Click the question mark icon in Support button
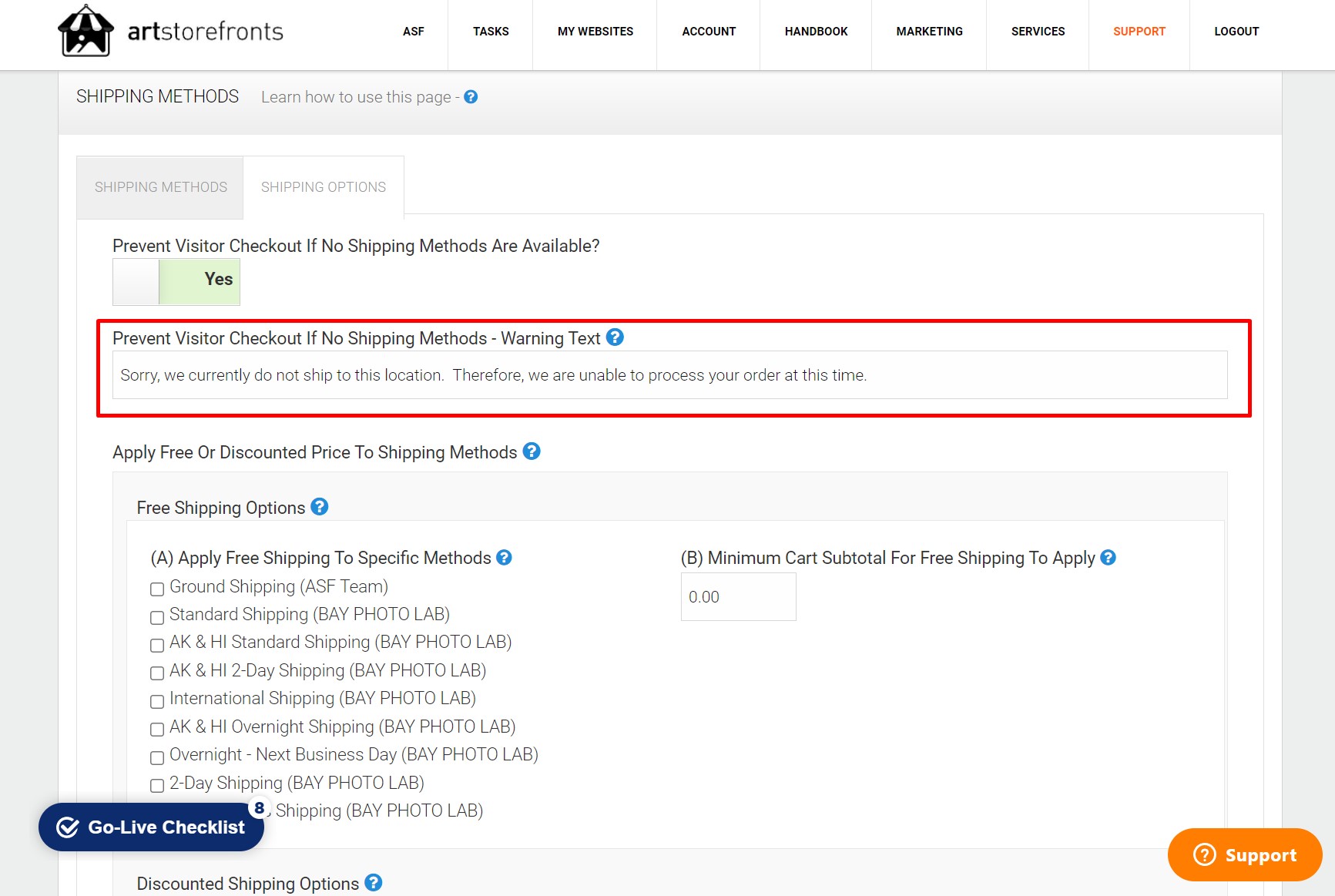The height and width of the screenshot is (896, 1335). coord(1204,854)
